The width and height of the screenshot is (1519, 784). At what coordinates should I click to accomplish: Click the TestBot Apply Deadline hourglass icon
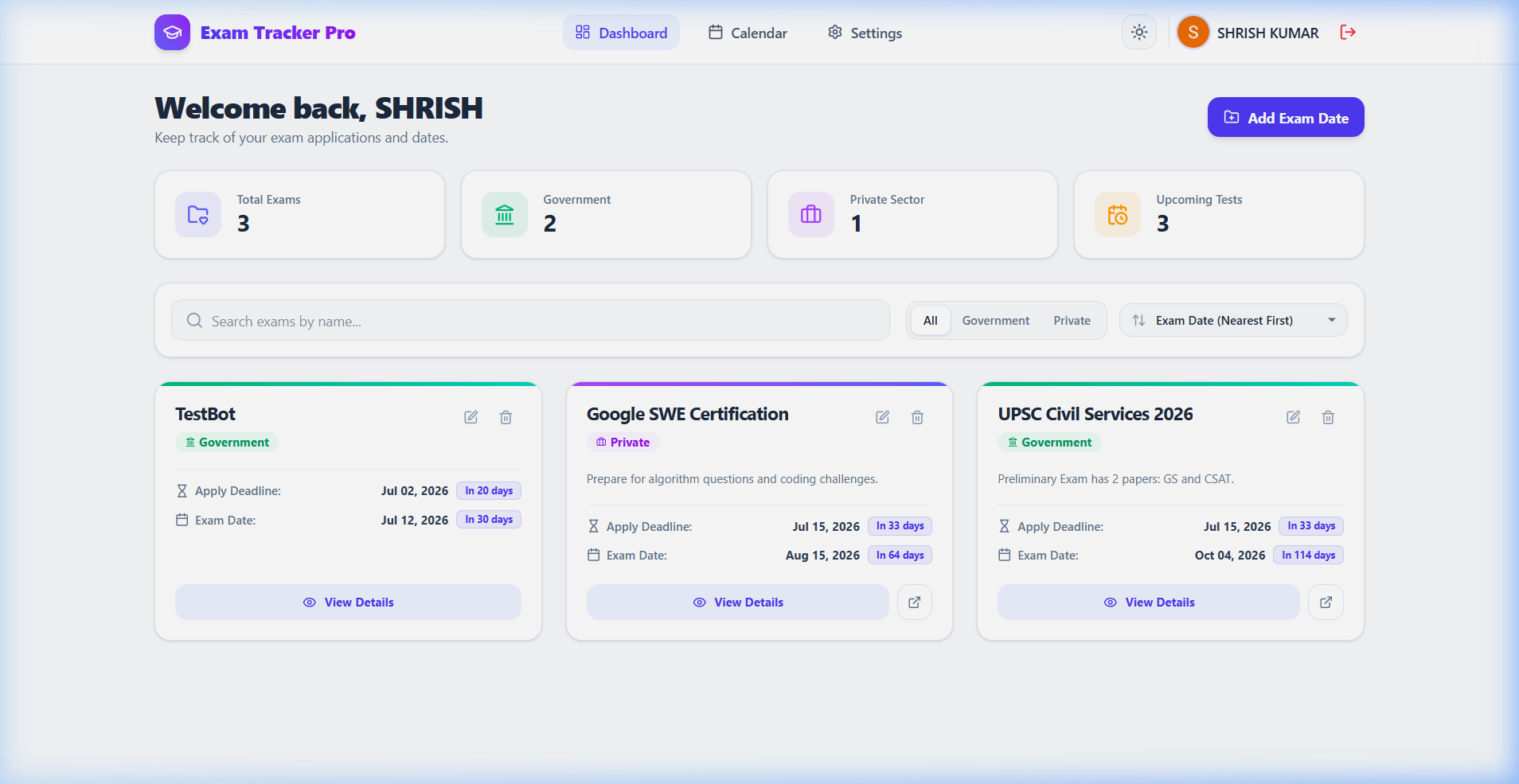[182, 491]
